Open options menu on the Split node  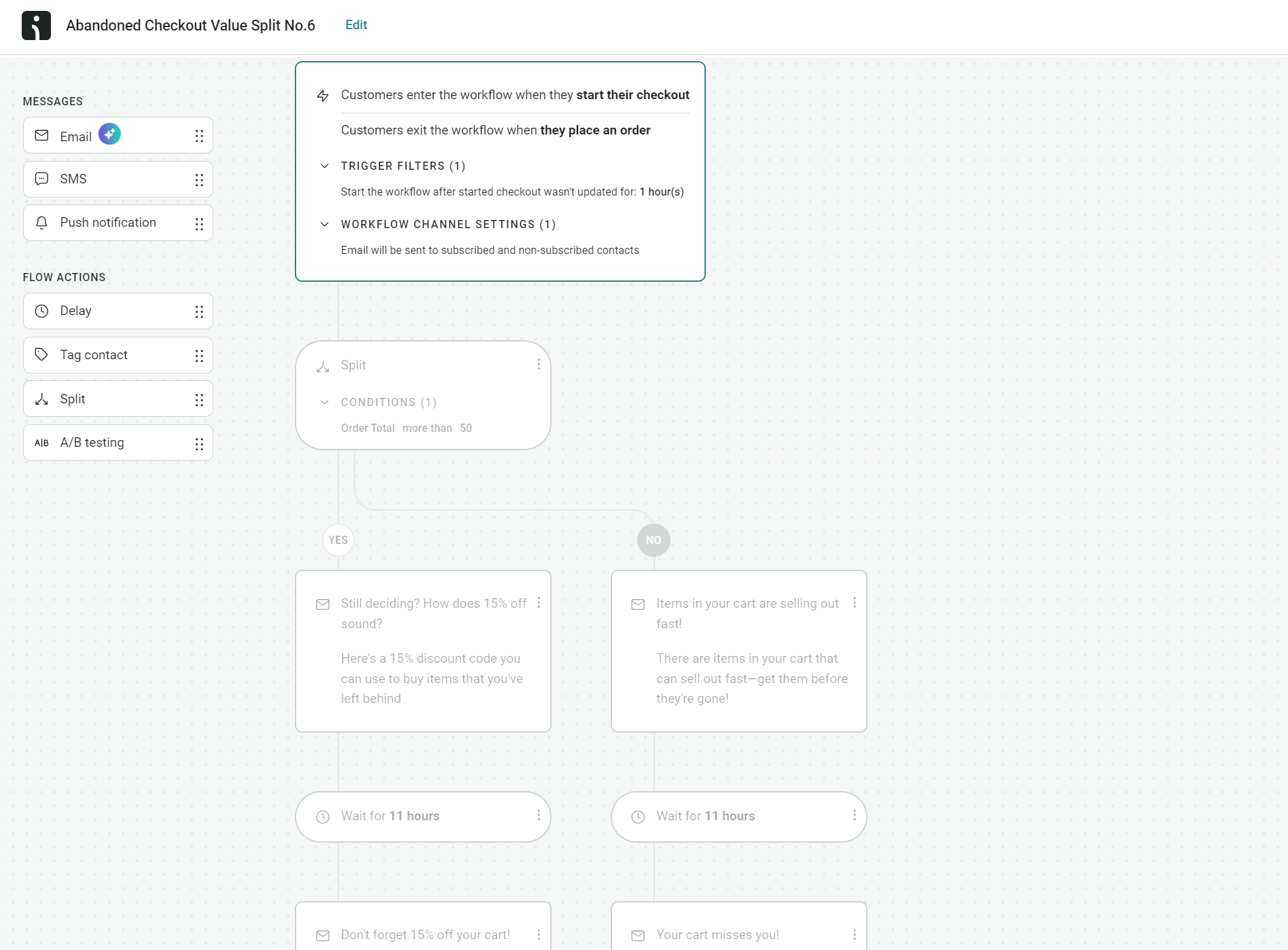click(x=539, y=365)
